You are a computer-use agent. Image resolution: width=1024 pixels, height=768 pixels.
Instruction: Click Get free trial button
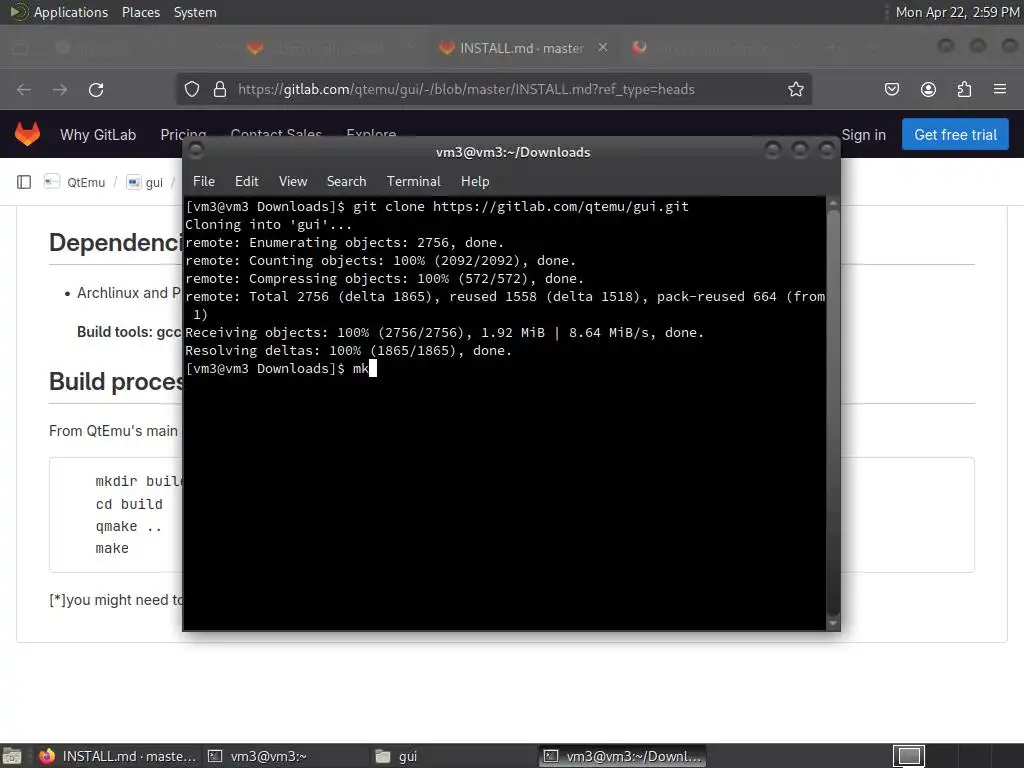[955, 135]
